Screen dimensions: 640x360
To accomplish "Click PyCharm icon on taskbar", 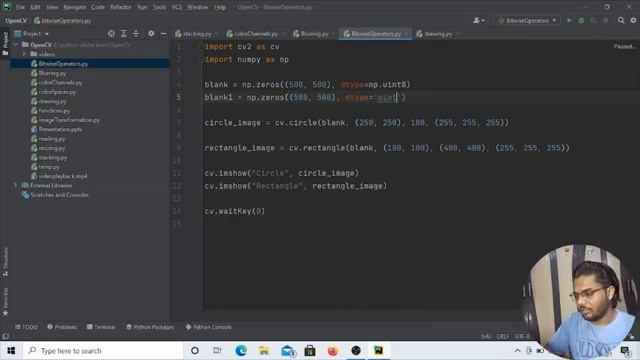I will coord(379,351).
